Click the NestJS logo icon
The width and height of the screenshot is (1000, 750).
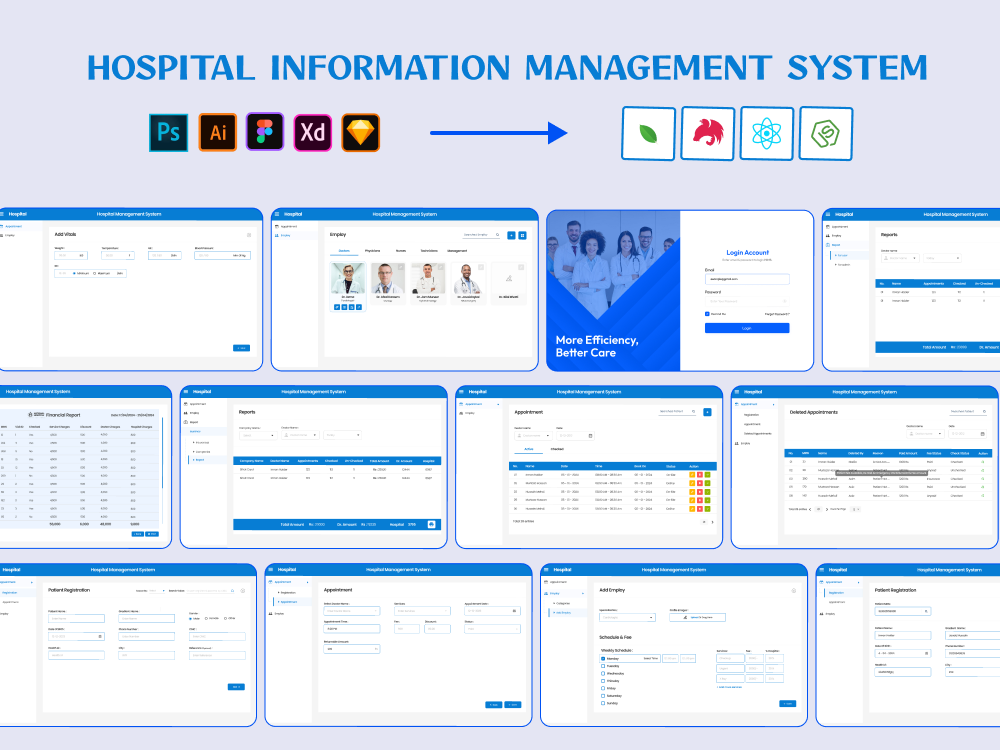click(x=707, y=133)
